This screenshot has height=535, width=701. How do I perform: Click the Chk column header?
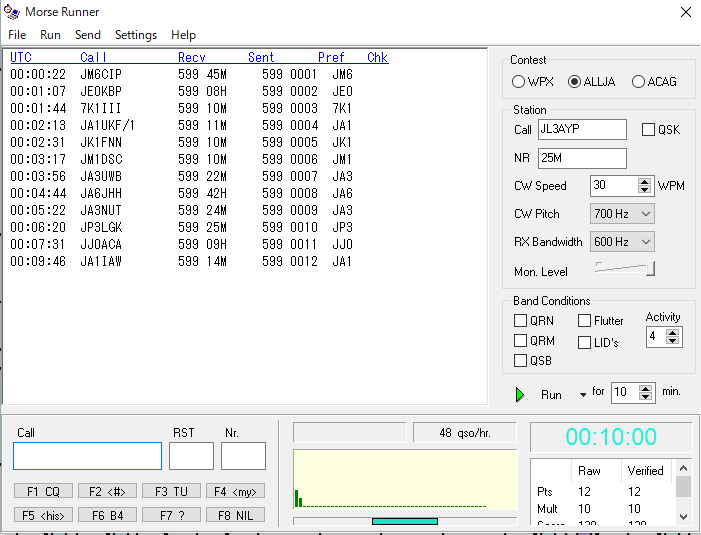coord(377,57)
